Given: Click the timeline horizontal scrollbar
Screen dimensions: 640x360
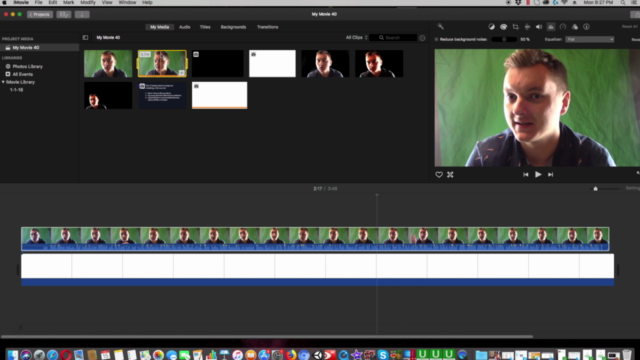Looking at the screenshot, I should tap(267, 337).
